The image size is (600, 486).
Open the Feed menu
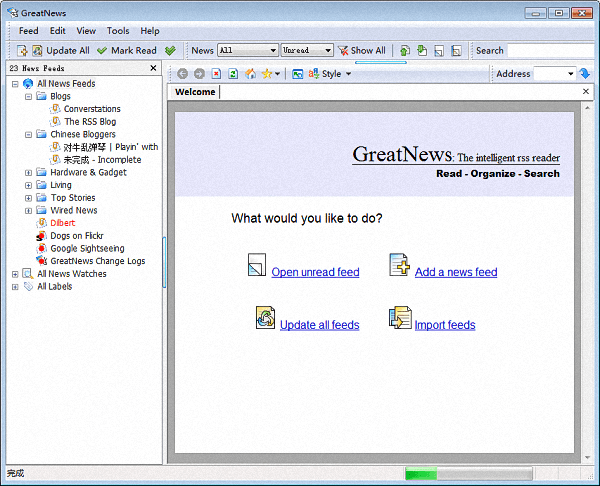point(28,31)
